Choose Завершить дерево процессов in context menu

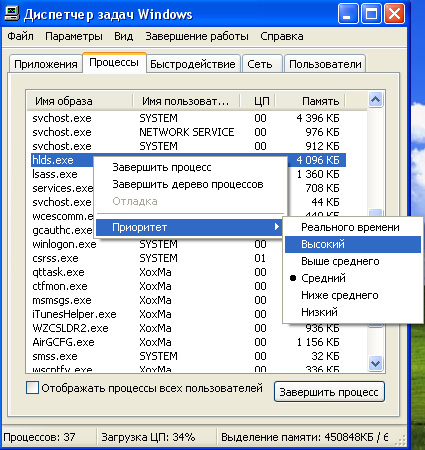[188, 184]
